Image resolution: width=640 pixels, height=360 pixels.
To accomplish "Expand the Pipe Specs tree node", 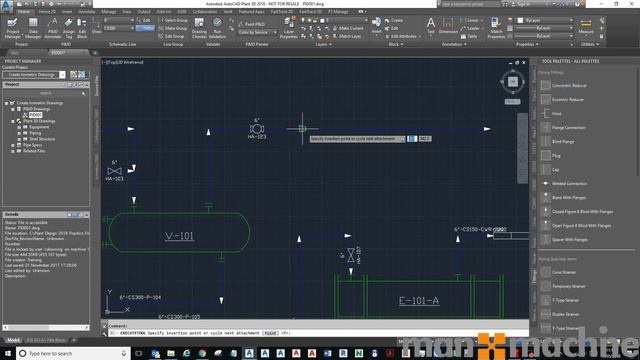I will tap(13, 145).
